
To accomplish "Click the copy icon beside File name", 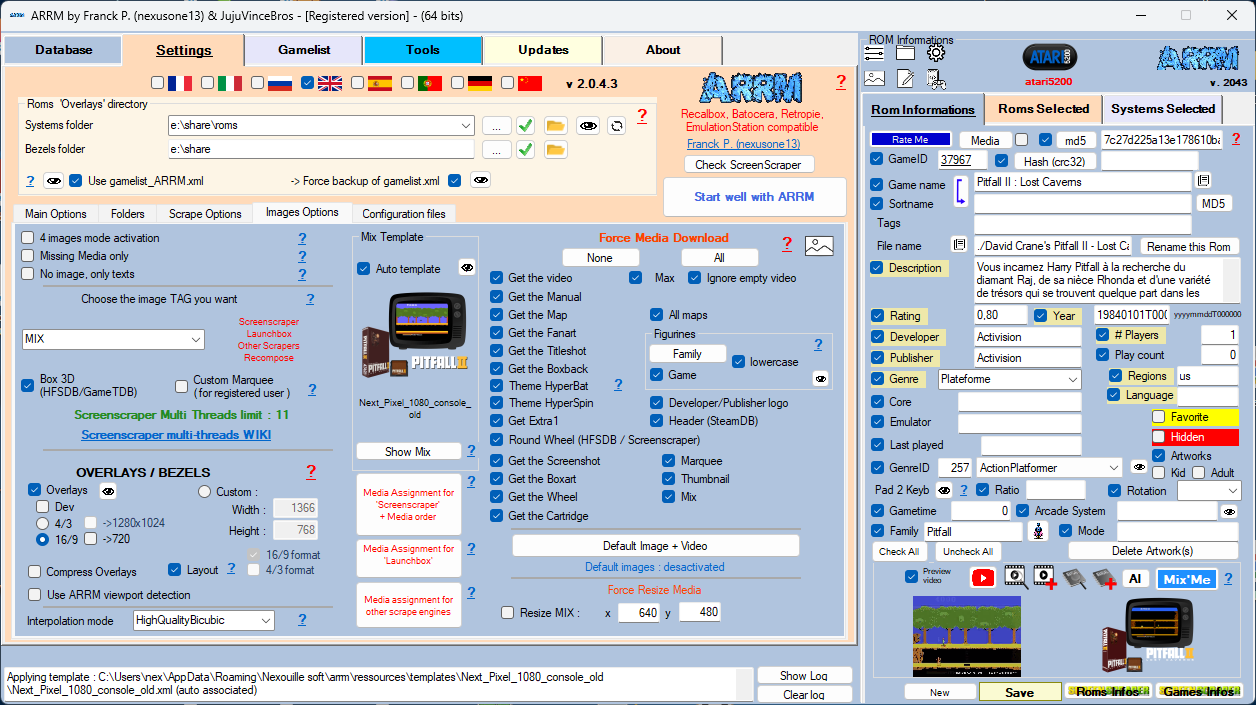I will coord(959,245).
